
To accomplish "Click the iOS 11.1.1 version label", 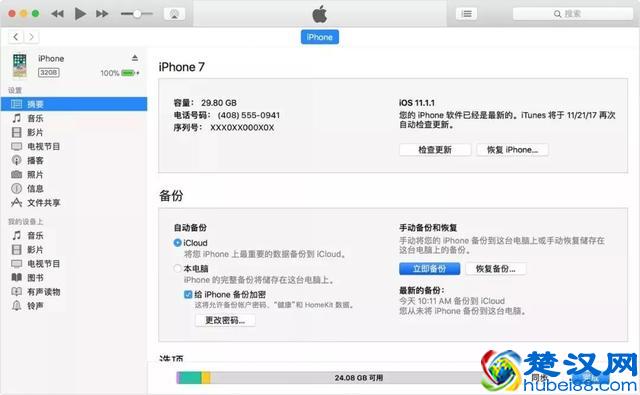I will coord(417,103).
